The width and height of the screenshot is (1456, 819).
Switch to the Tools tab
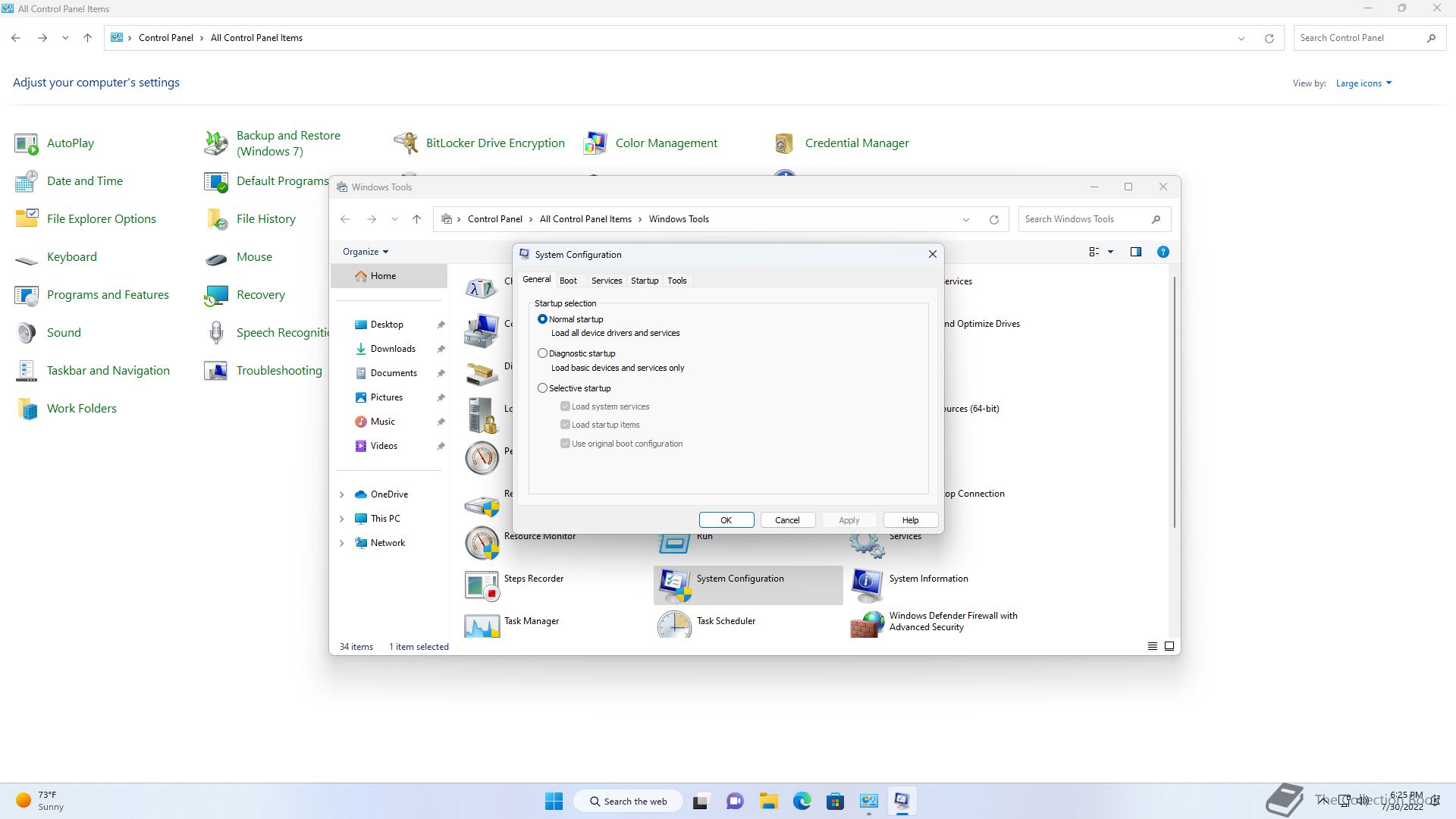[676, 281]
